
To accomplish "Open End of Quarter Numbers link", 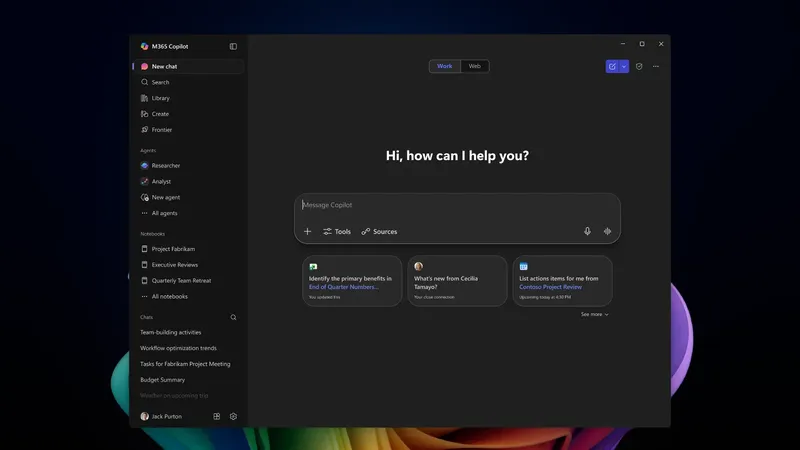I will (x=343, y=287).
